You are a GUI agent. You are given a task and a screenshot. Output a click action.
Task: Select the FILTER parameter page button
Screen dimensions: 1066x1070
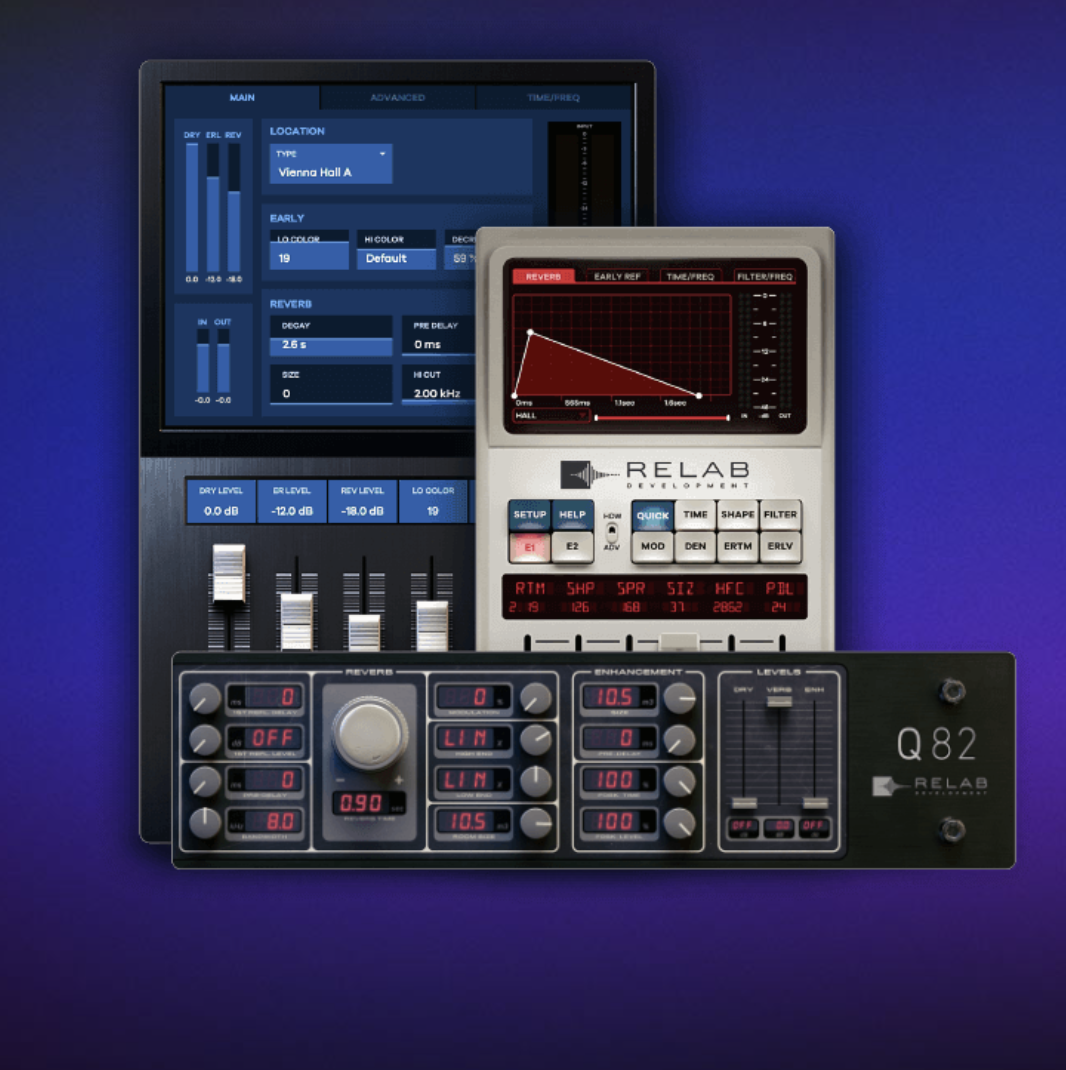point(780,515)
